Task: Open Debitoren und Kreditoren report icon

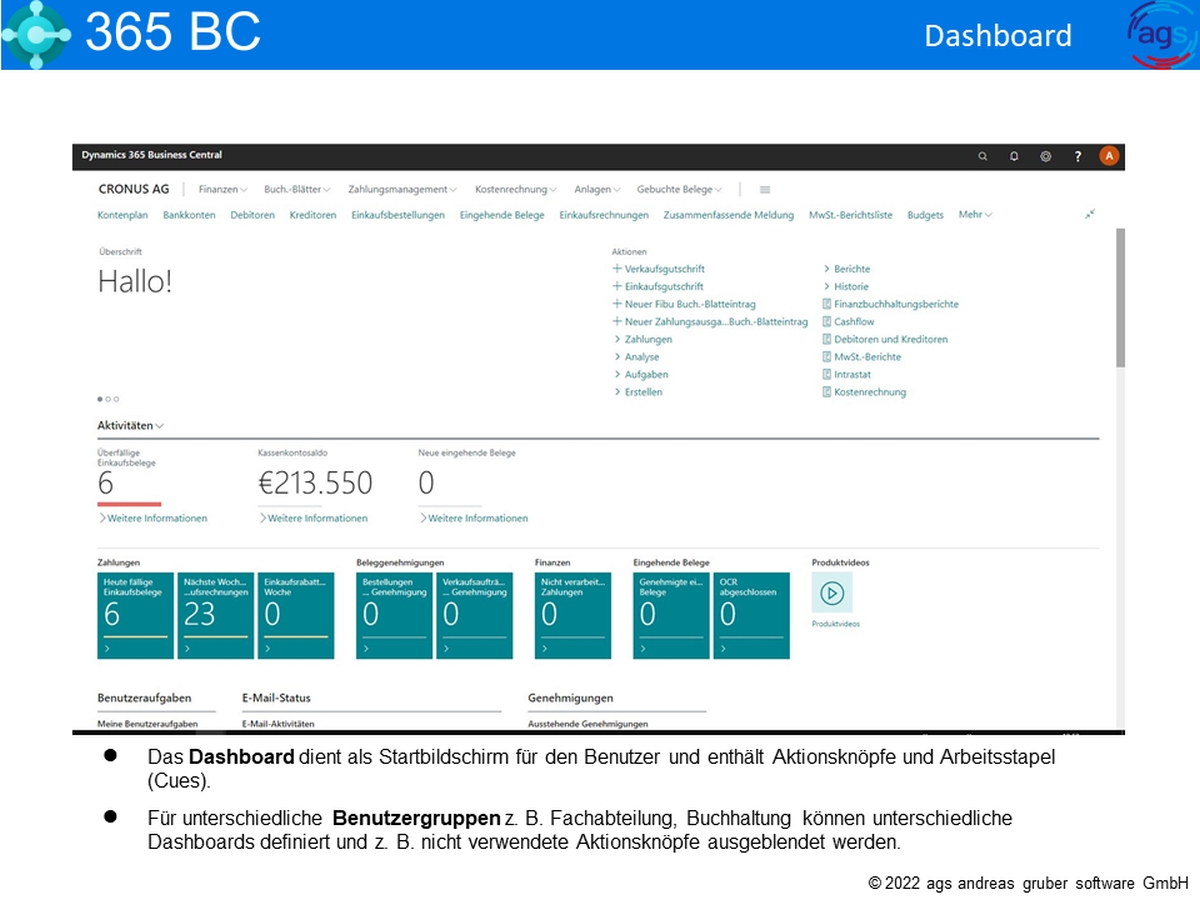Action: tap(827, 339)
